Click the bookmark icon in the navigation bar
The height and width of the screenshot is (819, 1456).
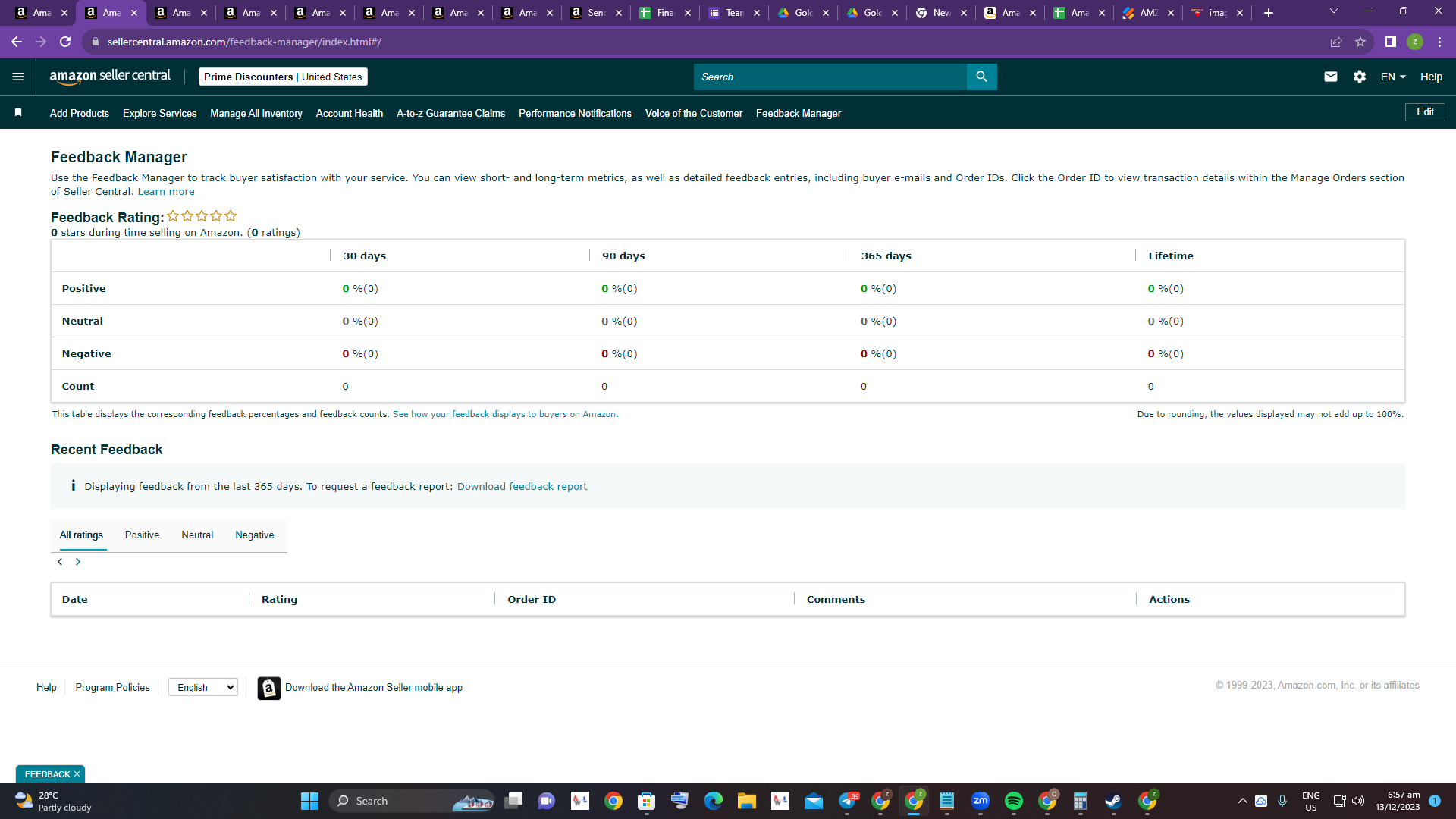click(x=18, y=113)
